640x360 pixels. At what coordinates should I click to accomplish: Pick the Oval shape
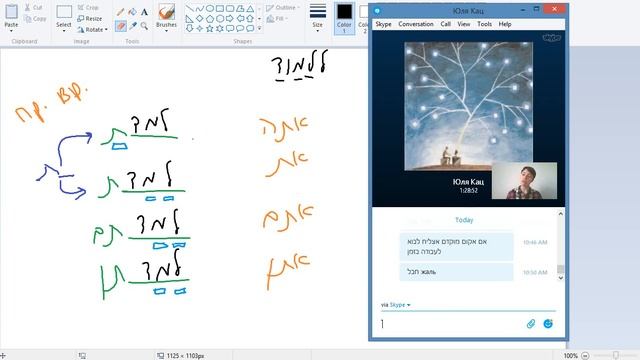(210, 8)
